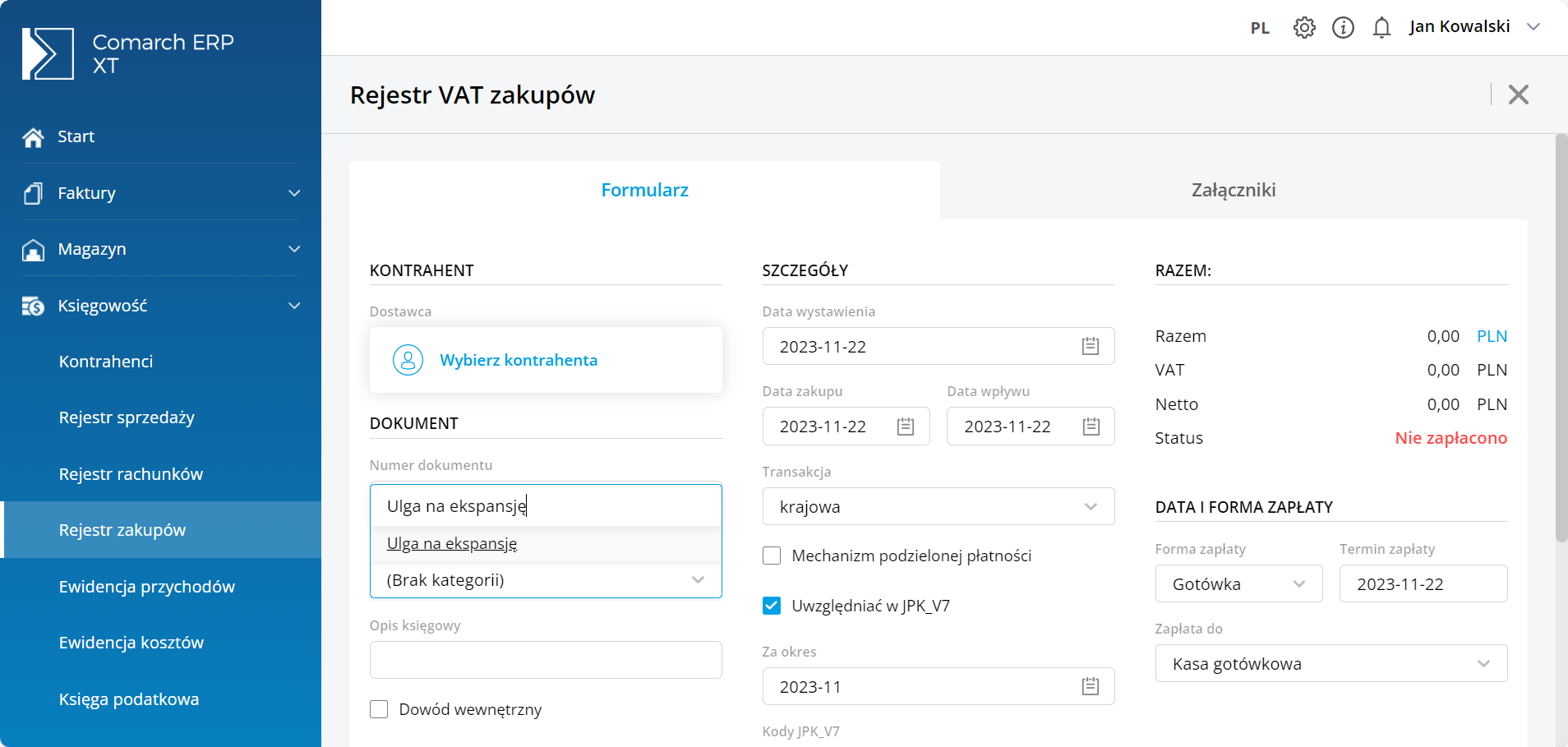Switch to the Załączniki tab

point(1234,190)
